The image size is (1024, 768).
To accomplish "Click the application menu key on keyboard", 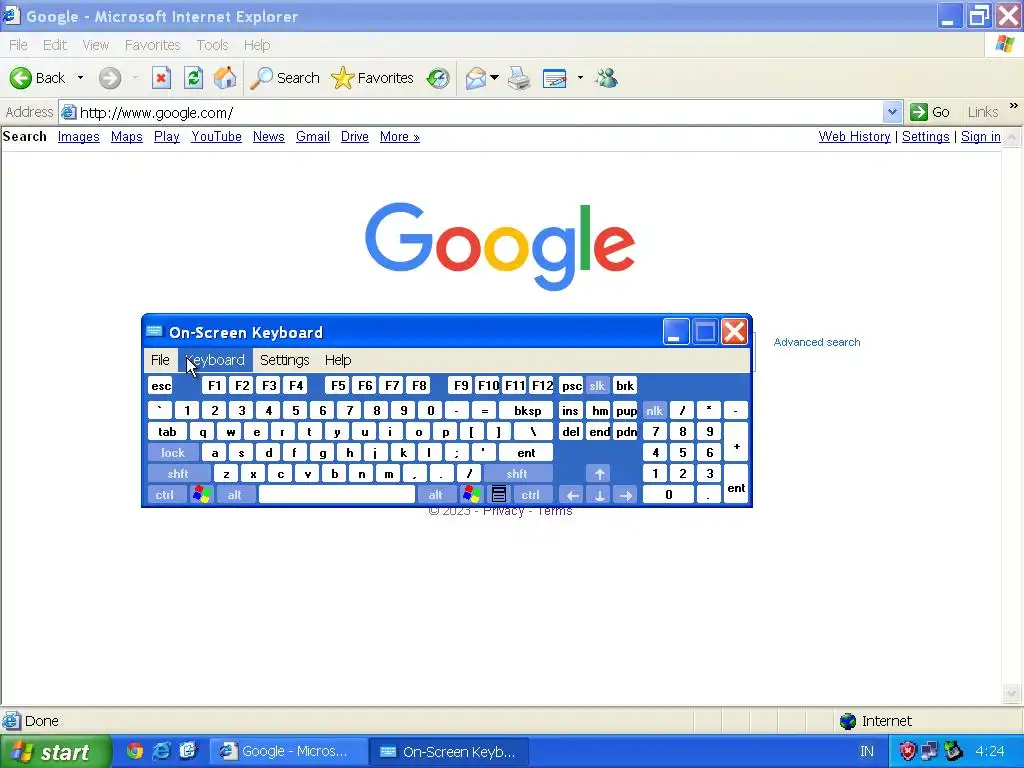I will point(498,494).
